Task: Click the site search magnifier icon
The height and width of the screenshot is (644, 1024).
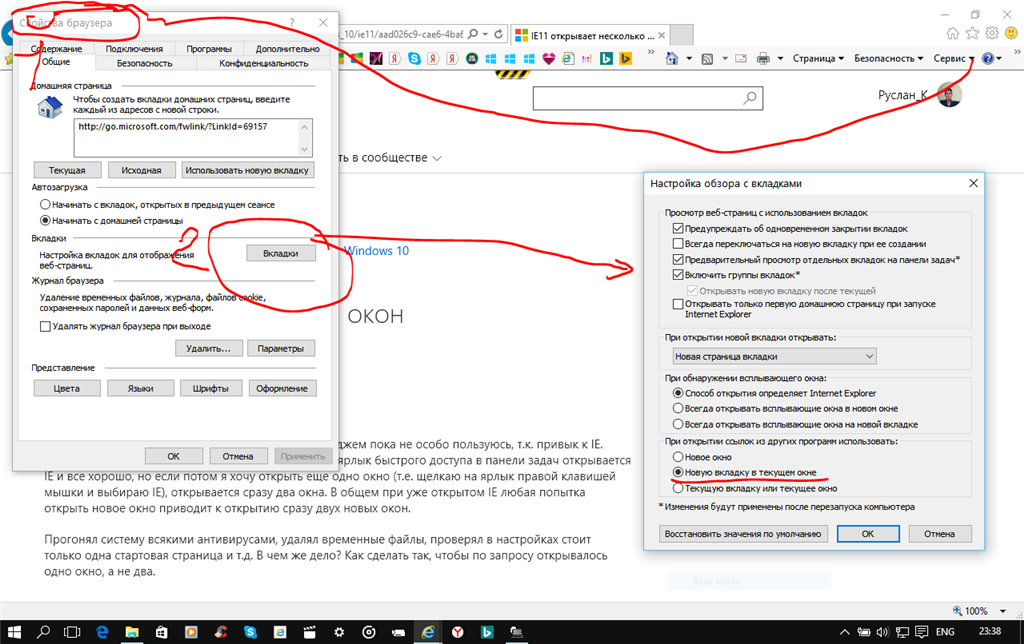Action: click(750, 98)
